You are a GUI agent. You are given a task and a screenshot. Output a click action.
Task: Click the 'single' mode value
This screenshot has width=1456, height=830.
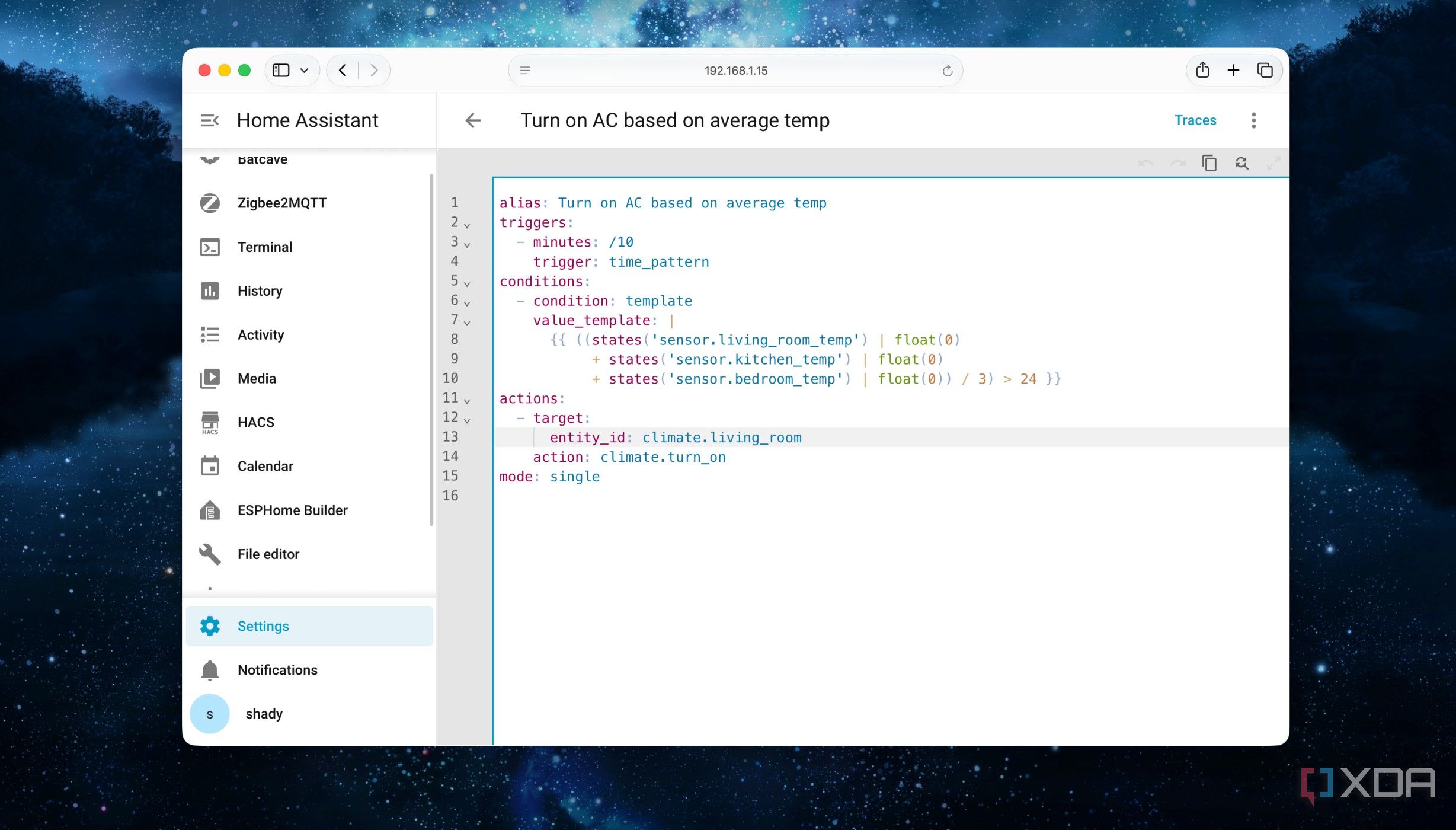pos(575,477)
